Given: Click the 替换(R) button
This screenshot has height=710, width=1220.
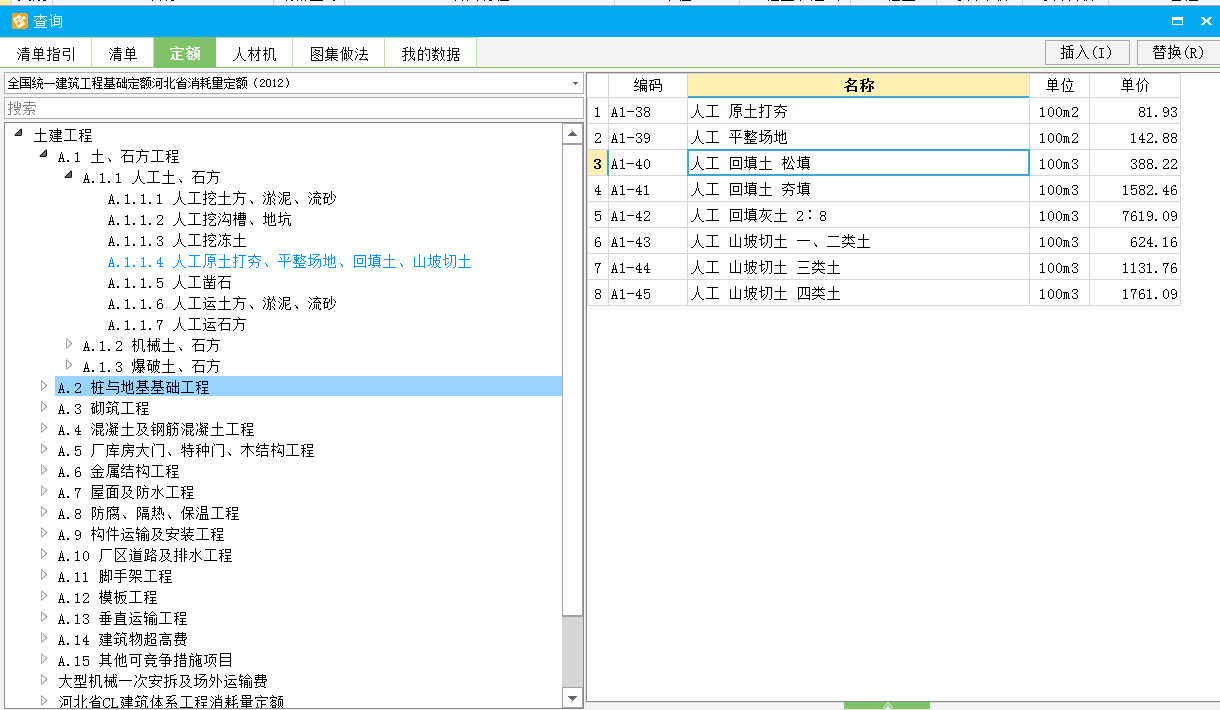Looking at the screenshot, I should coord(1178,52).
